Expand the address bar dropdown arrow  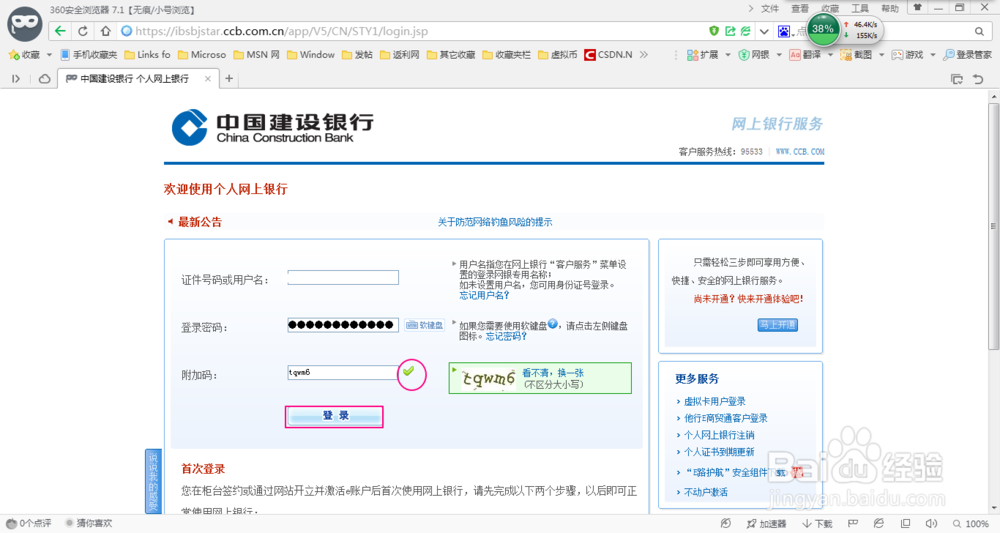(x=763, y=31)
